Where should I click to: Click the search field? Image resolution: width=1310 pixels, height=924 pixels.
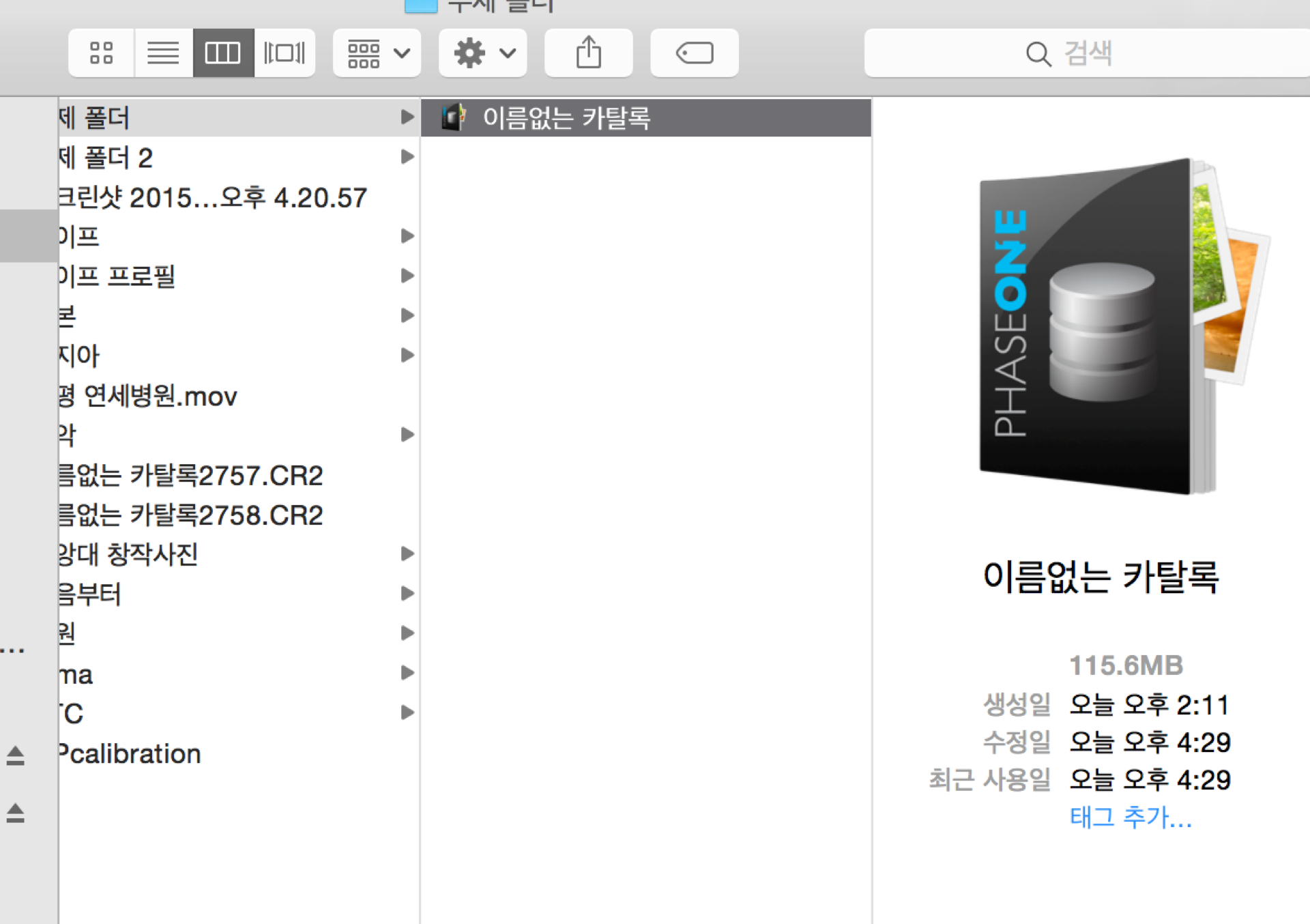(1085, 53)
